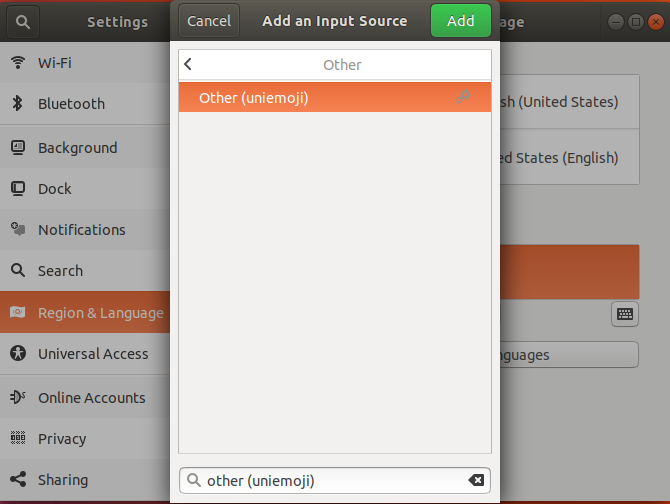Clear the input source search field
Image resolution: width=670 pixels, height=504 pixels.
click(x=476, y=481)
